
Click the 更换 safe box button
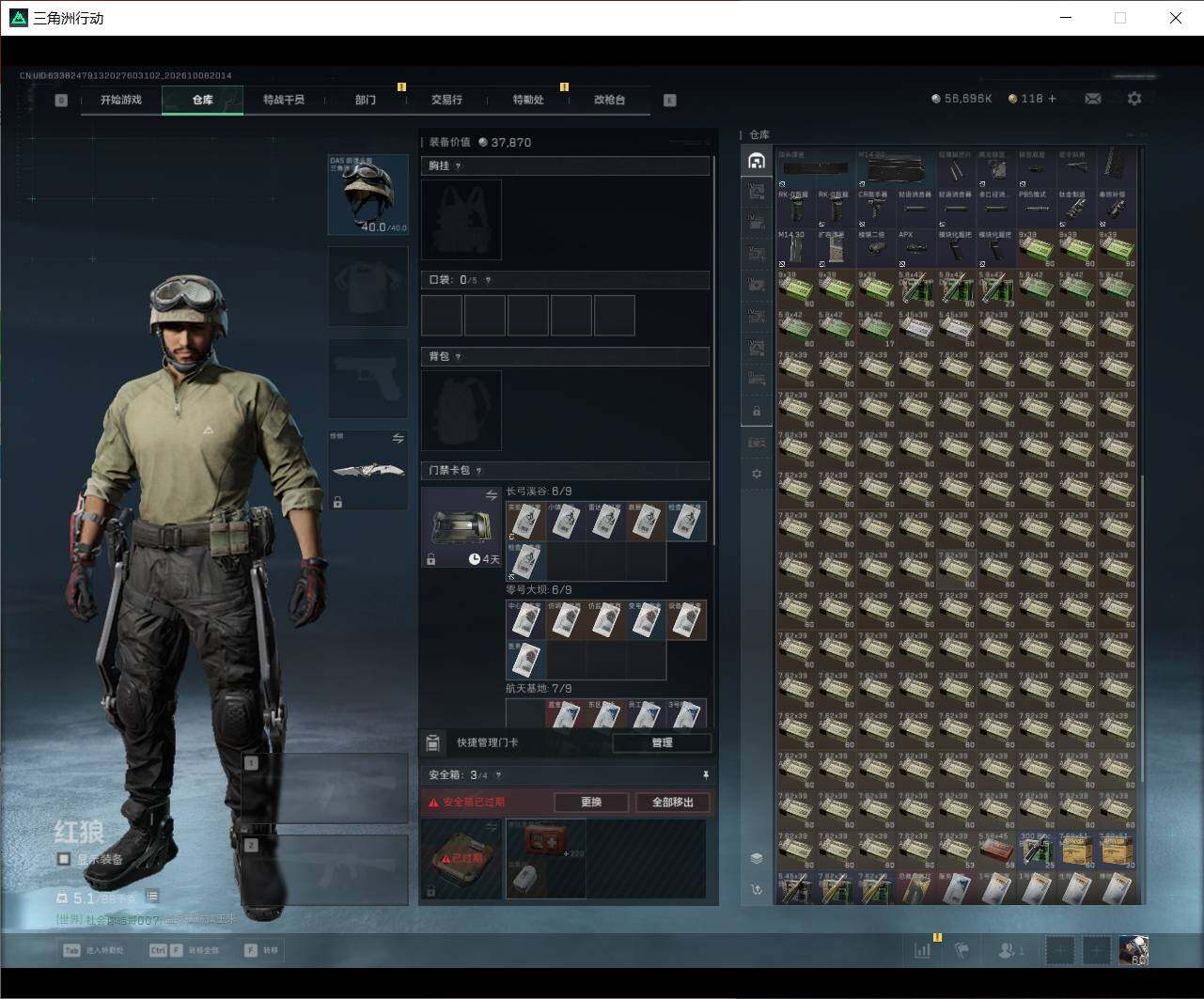click(x=591, y=803)
